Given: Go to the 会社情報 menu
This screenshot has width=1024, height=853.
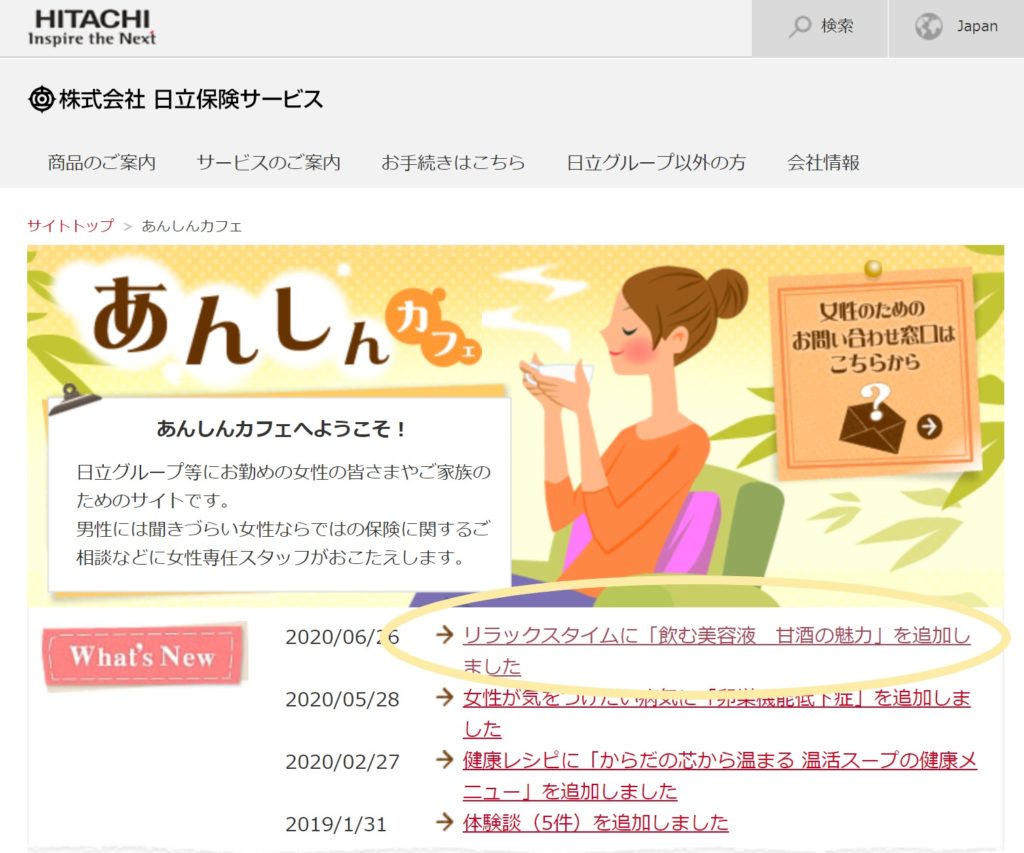Looking at the screenshot, I should click(x=823, y=162).
